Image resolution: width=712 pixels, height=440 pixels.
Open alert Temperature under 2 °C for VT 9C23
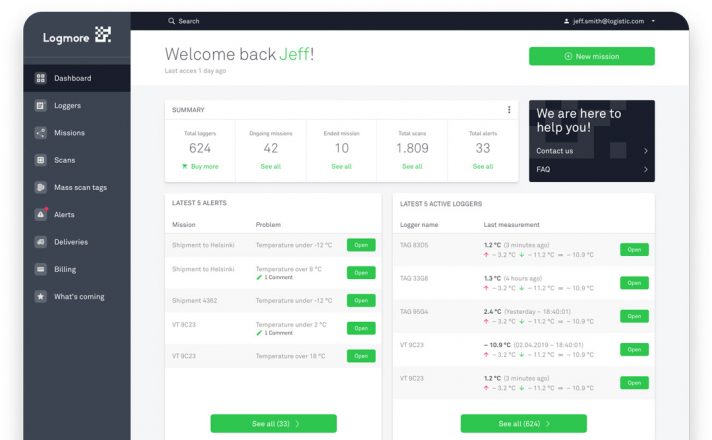(361, 328)
